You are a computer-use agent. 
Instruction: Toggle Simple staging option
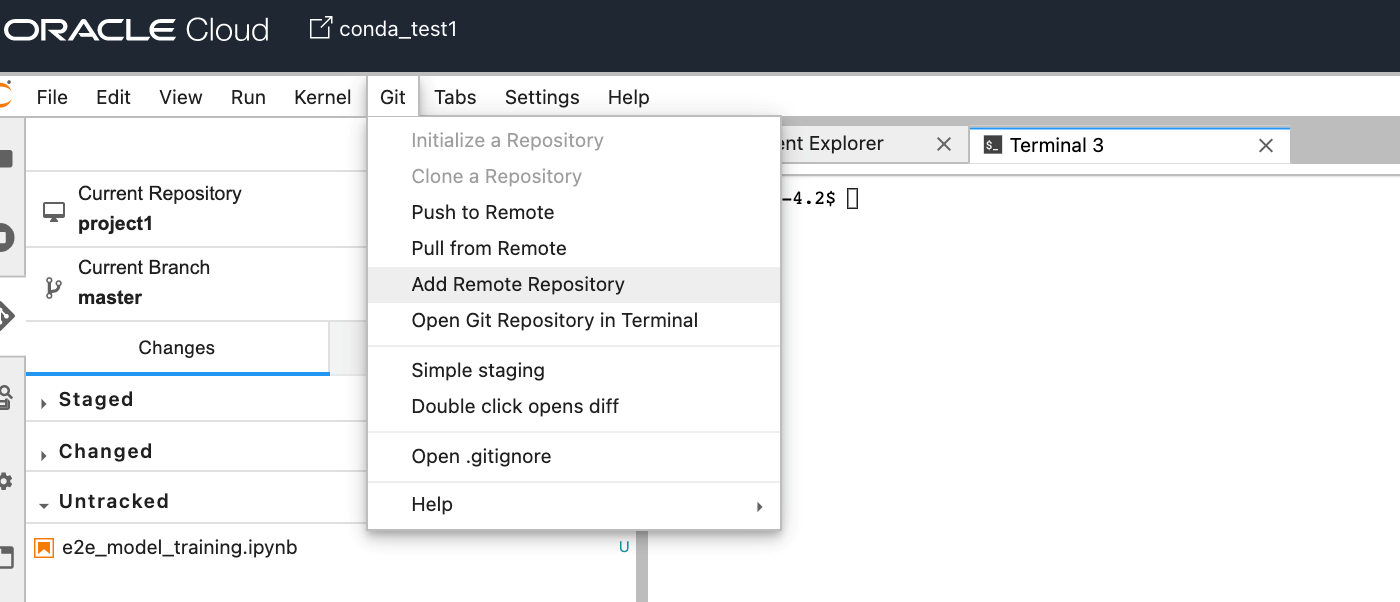pos(478,370)
